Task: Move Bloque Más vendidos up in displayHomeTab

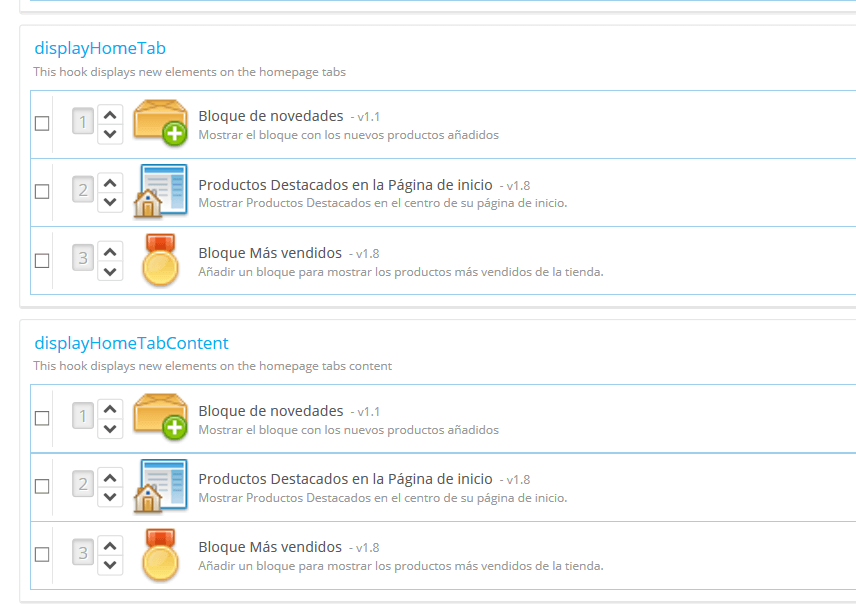Action: click(x=110, y=252)
